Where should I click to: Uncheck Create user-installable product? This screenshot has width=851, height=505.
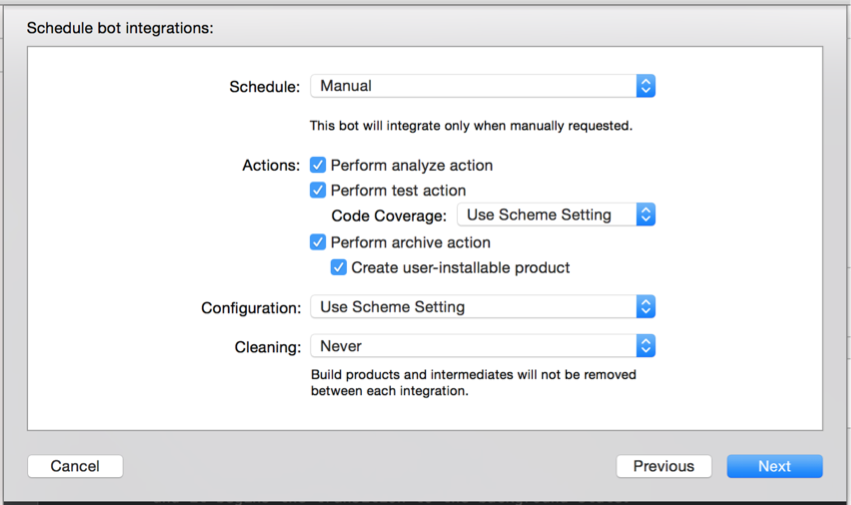click(x=339, y=267)
